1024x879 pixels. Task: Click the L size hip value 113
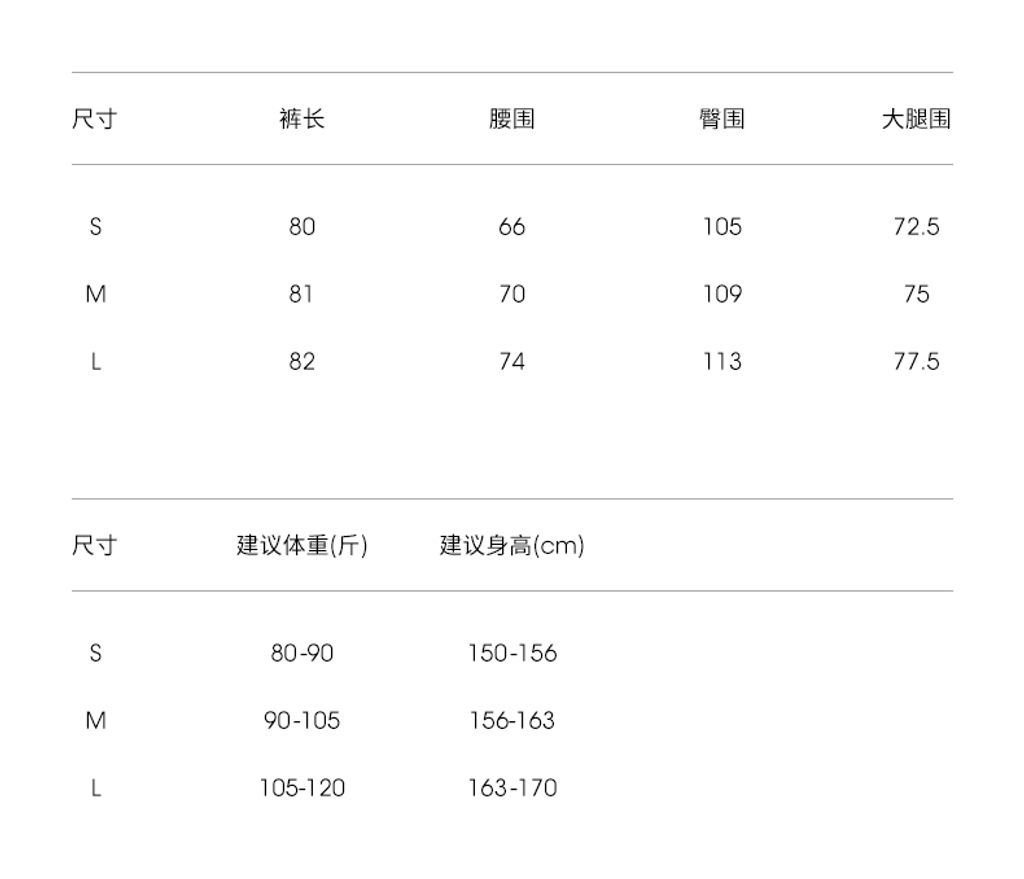(722, 361)
